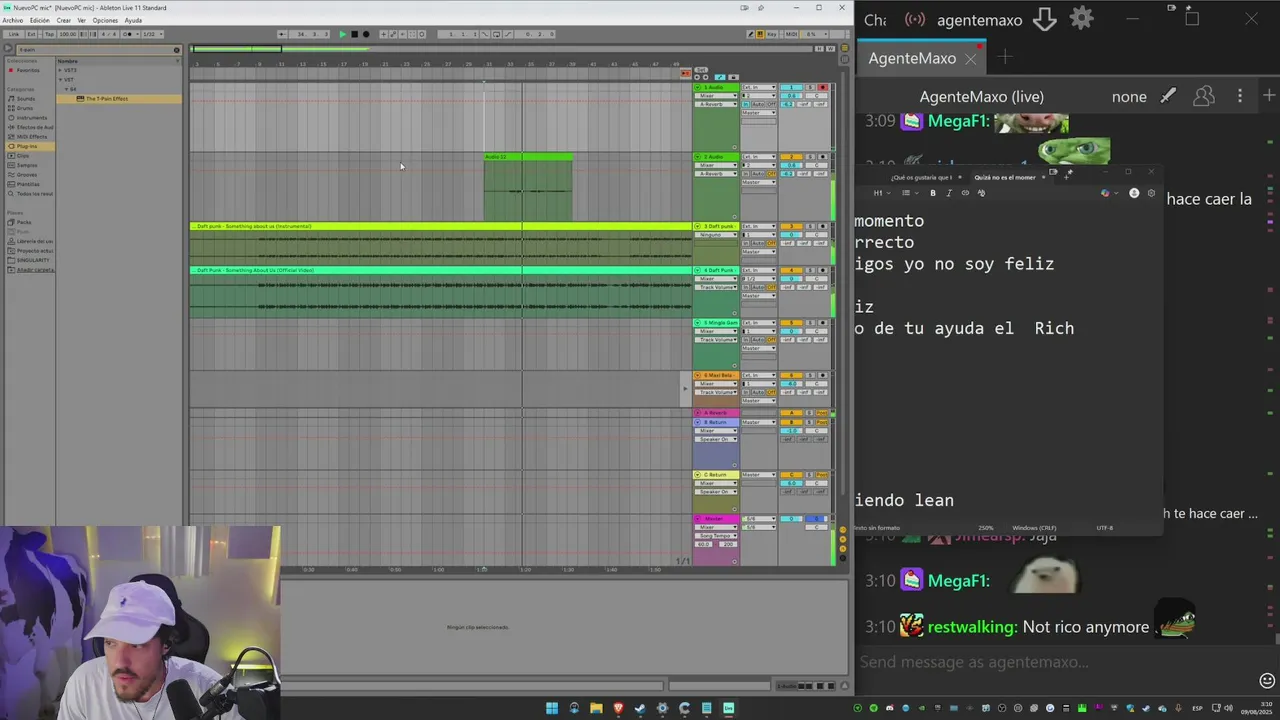Viewport: 1280px width, 720px height.
Task: Start playback with the green Play button
Action: [343, 34]
